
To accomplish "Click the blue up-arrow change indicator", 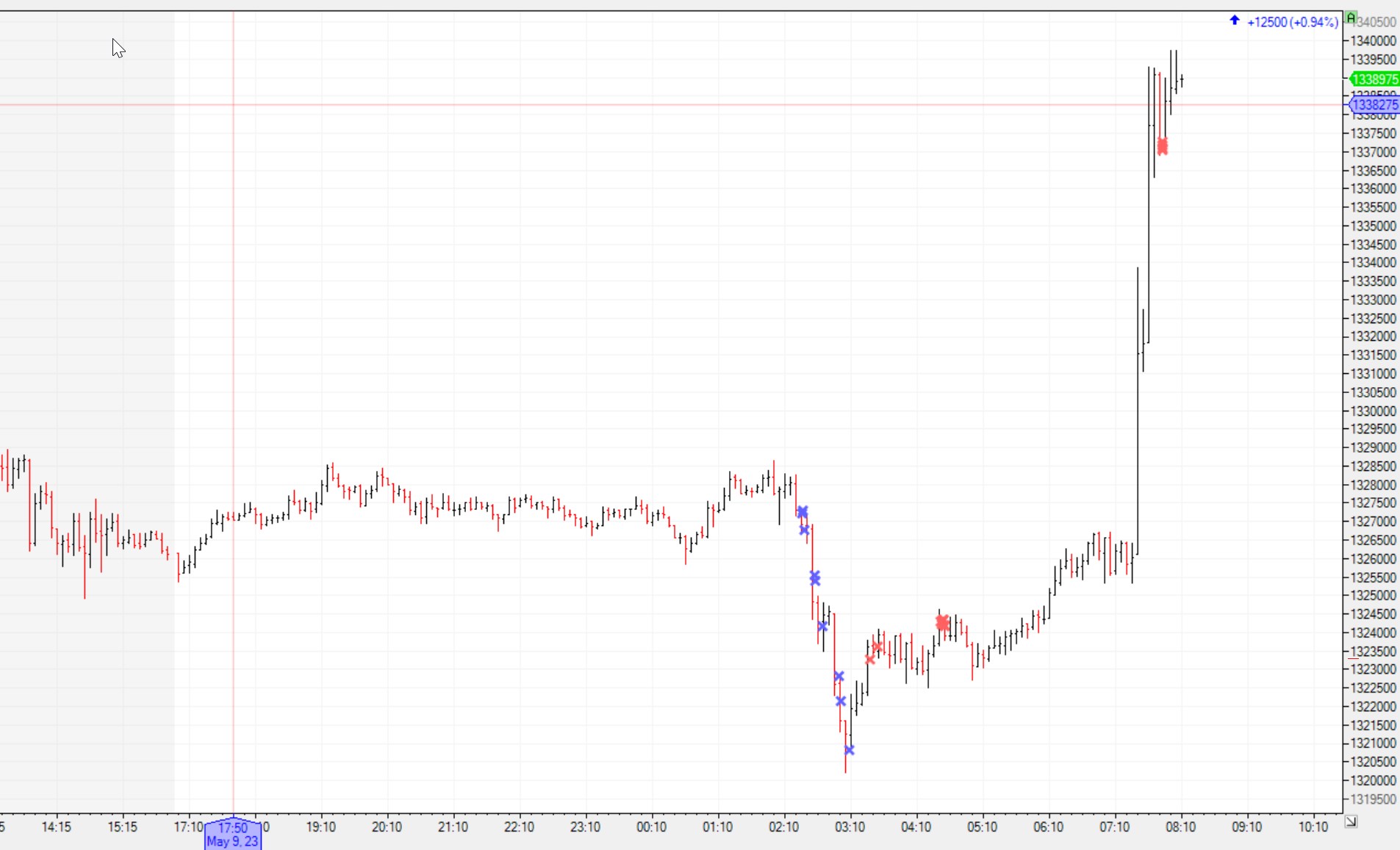I will [1235, 21].
